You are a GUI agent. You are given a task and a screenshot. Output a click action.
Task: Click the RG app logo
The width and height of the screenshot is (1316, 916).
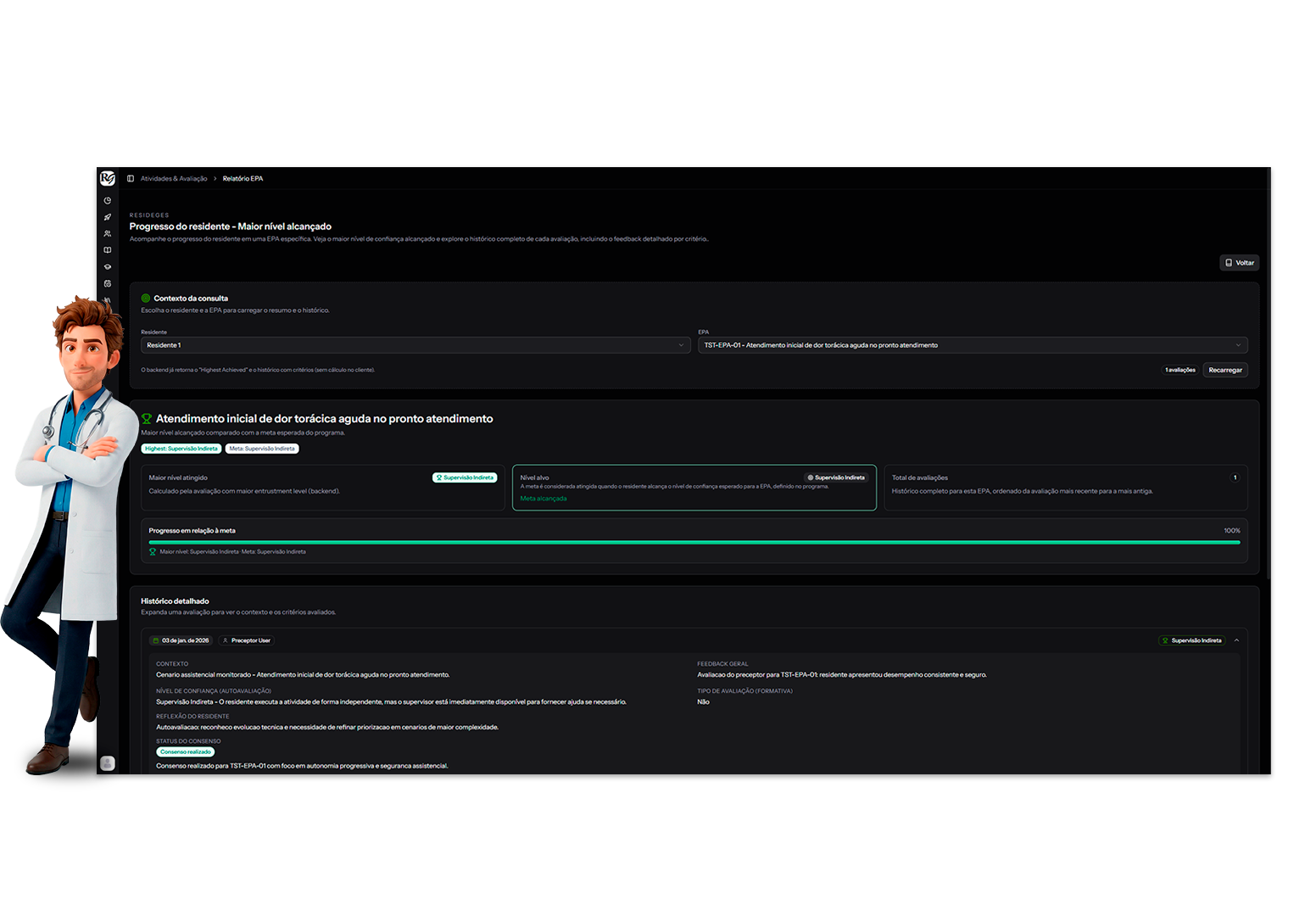pos(107,178)
